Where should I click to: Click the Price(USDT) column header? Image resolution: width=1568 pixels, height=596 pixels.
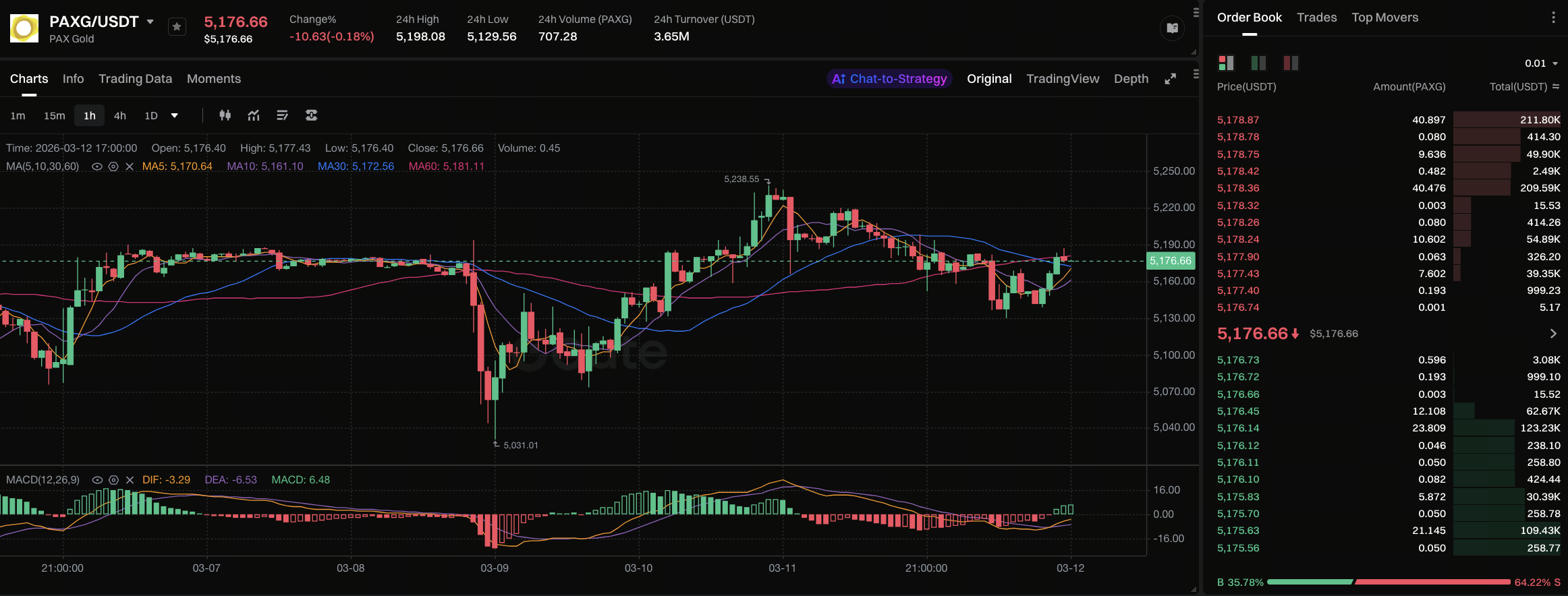[x=1247, y=86]
